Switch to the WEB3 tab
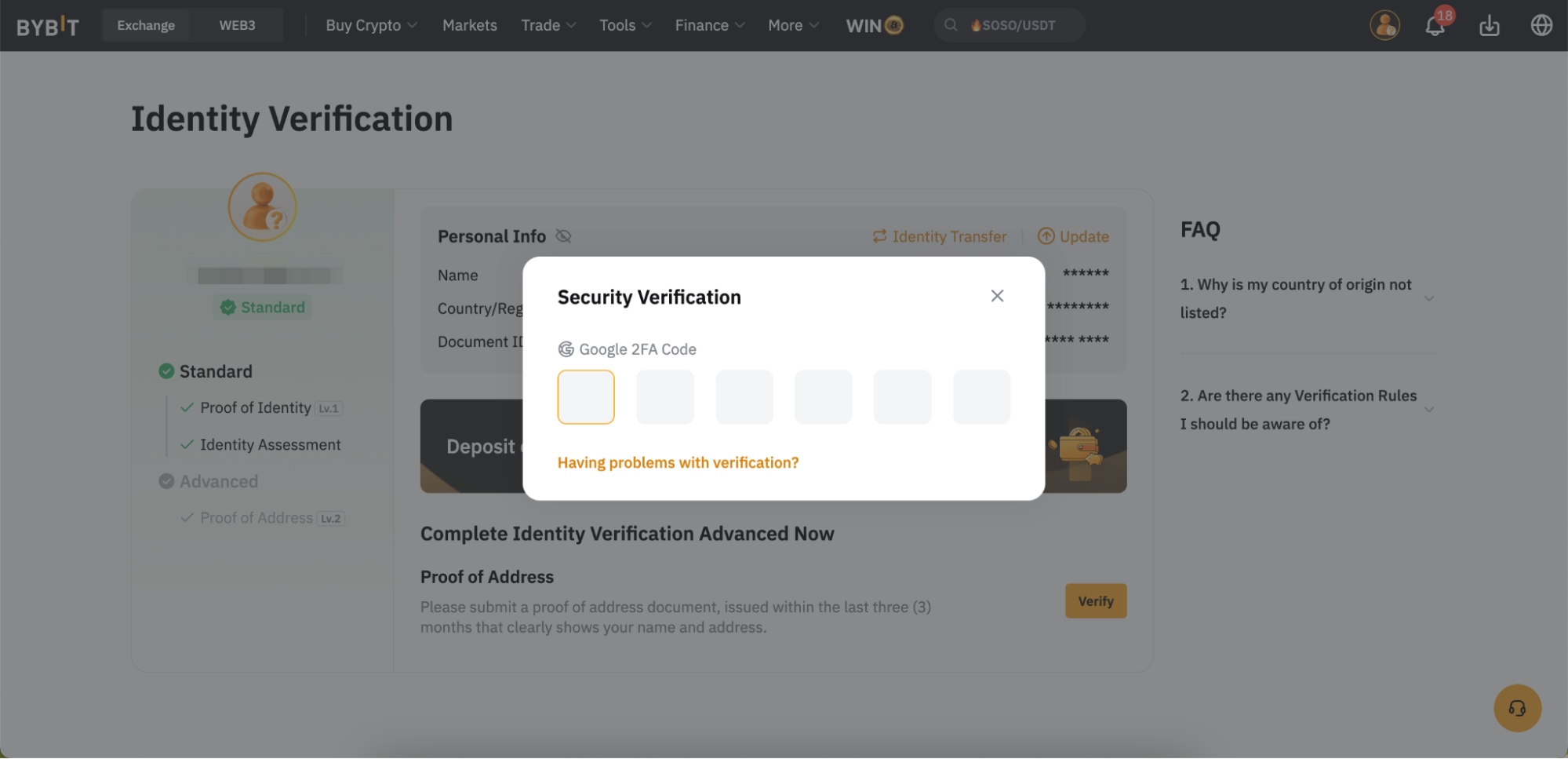The image size is (1568, 759). click(x=237, y=26)
